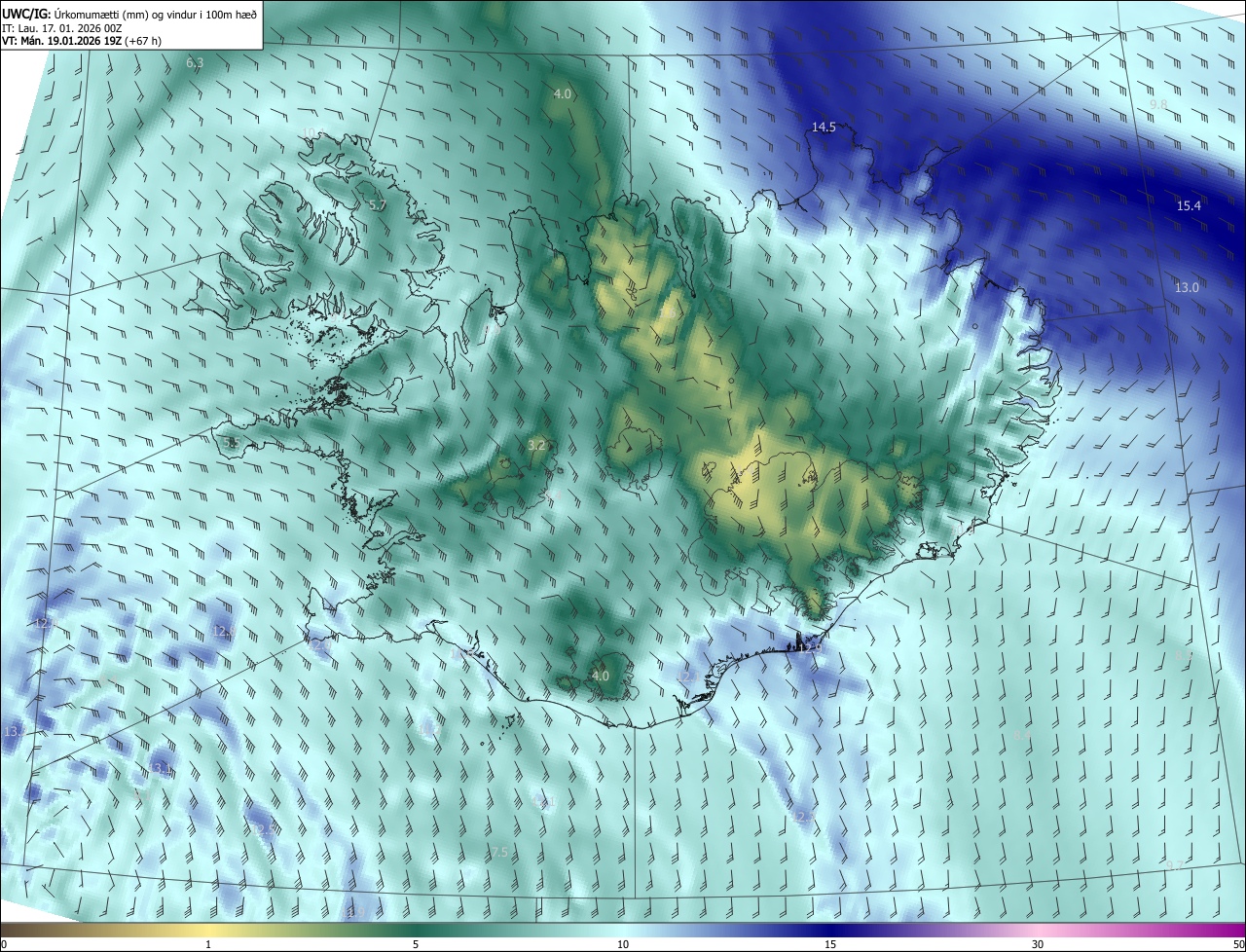
Task: Click the 9.8 value label
Action: pyautogui.click(x=1158, y=104)
